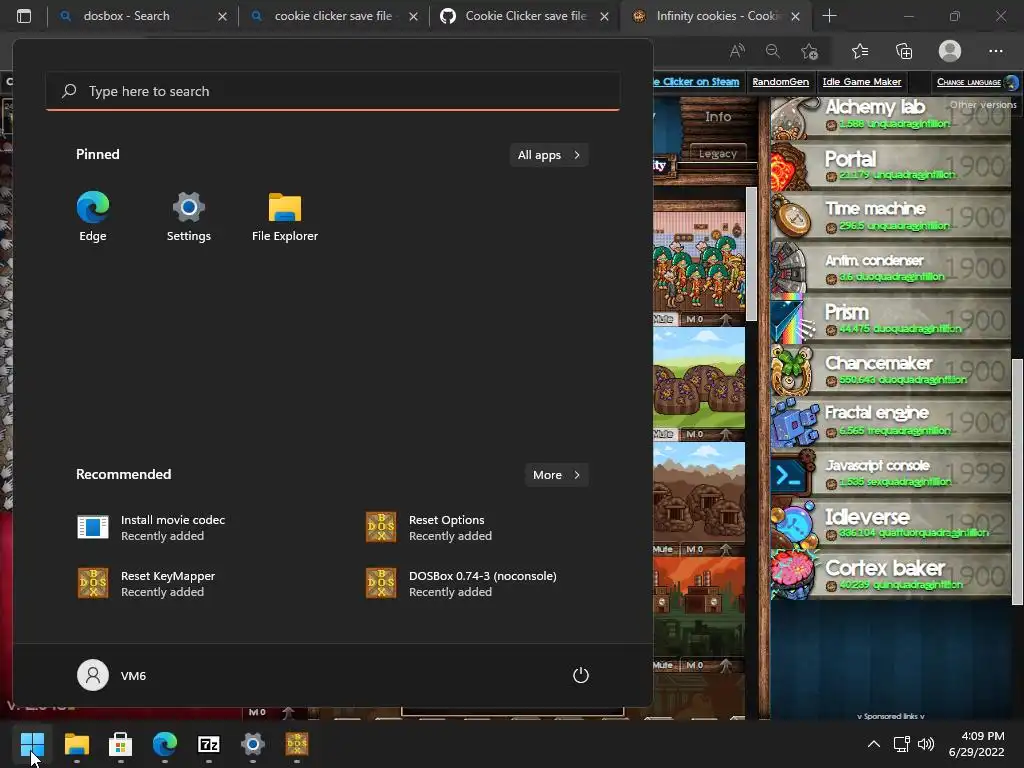Image resolution: width=1024 pixels, height=768 pixels.
Task: Open Reset Options DOSBox item
Action: [428, 528]
